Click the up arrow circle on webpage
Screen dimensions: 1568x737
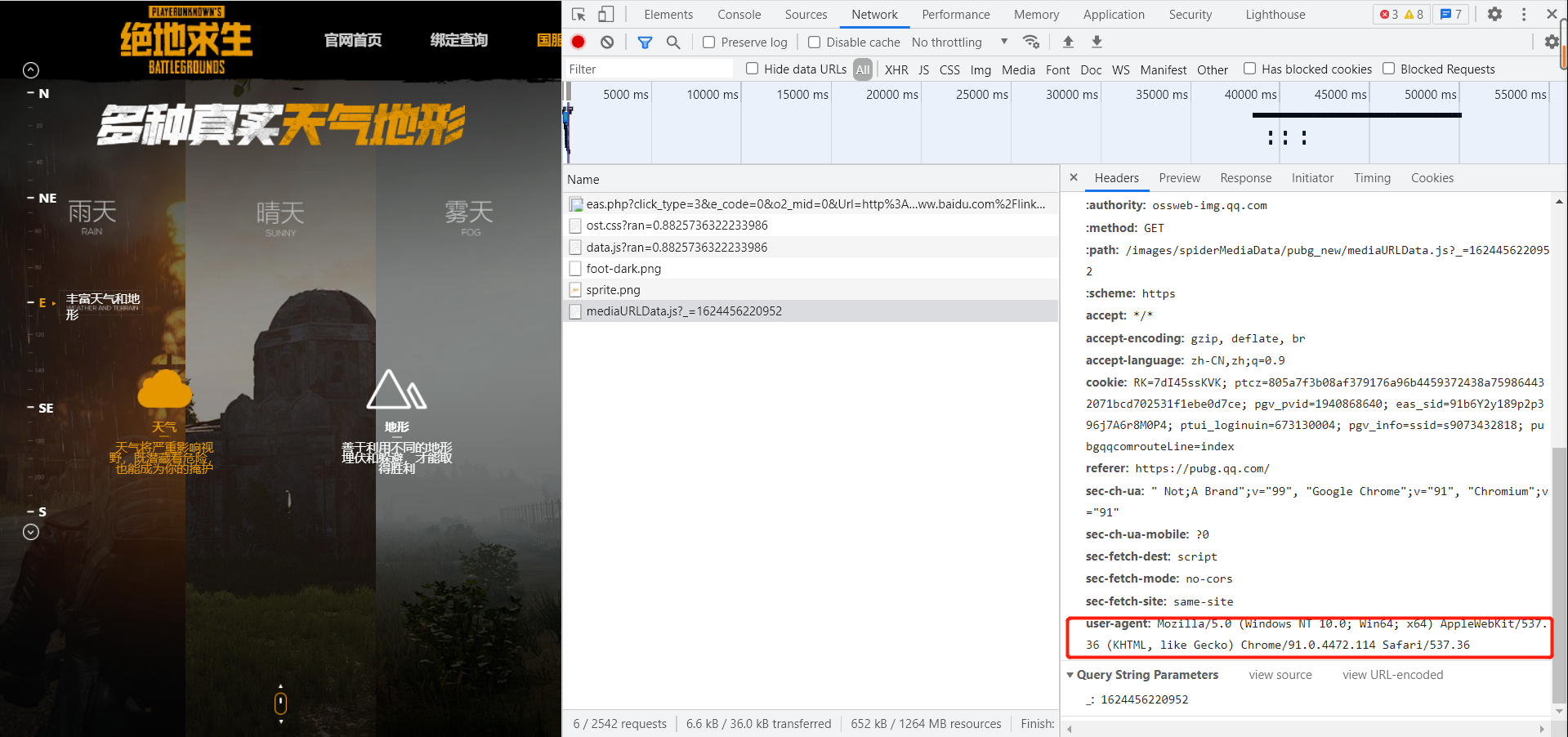(31, 70)
